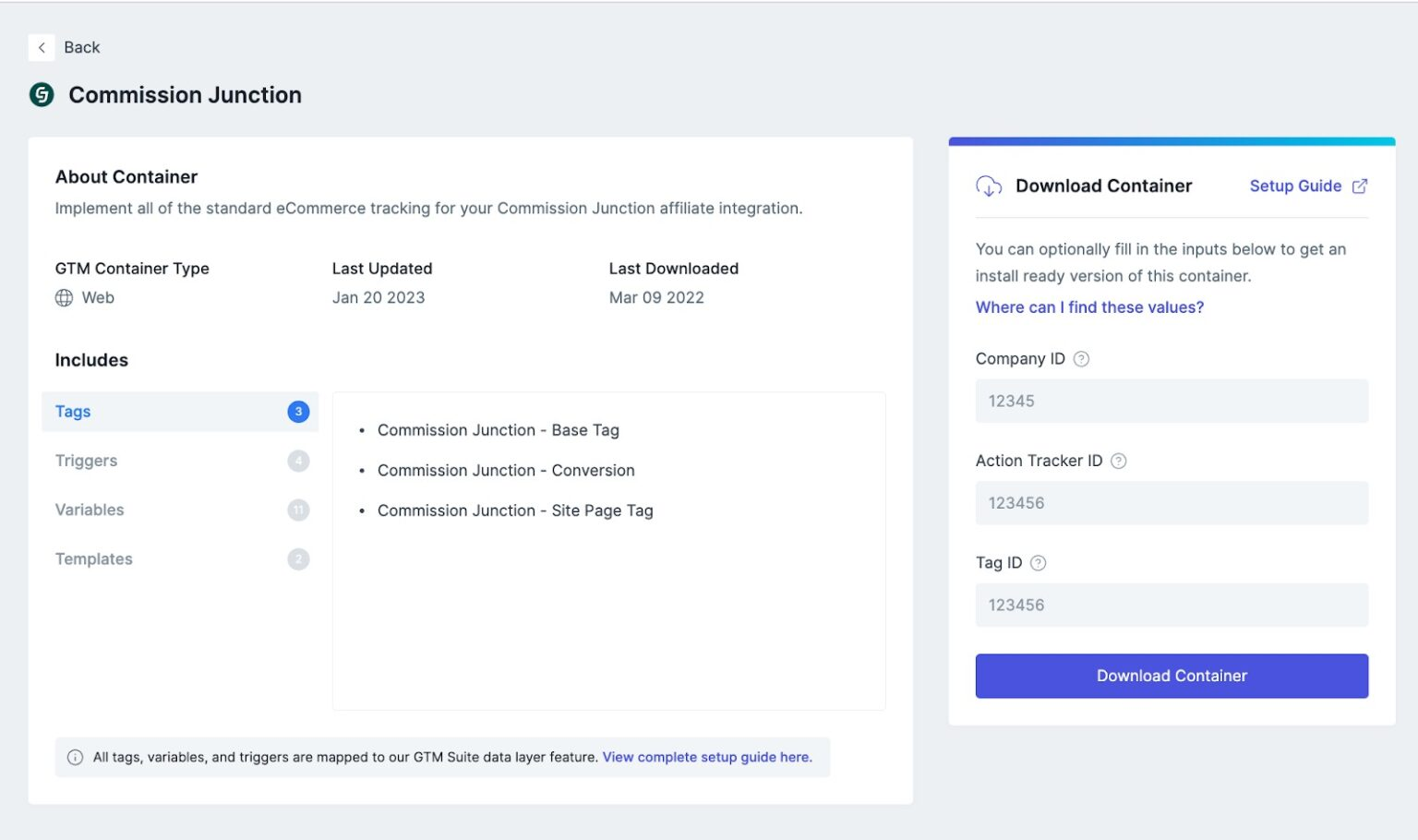Focus the Tag ID input field

tap(1172, 605)
